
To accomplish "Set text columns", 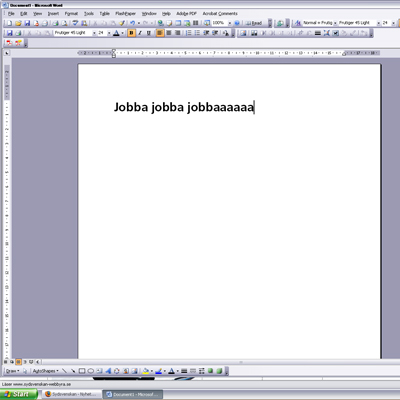I will click(196, 23).
